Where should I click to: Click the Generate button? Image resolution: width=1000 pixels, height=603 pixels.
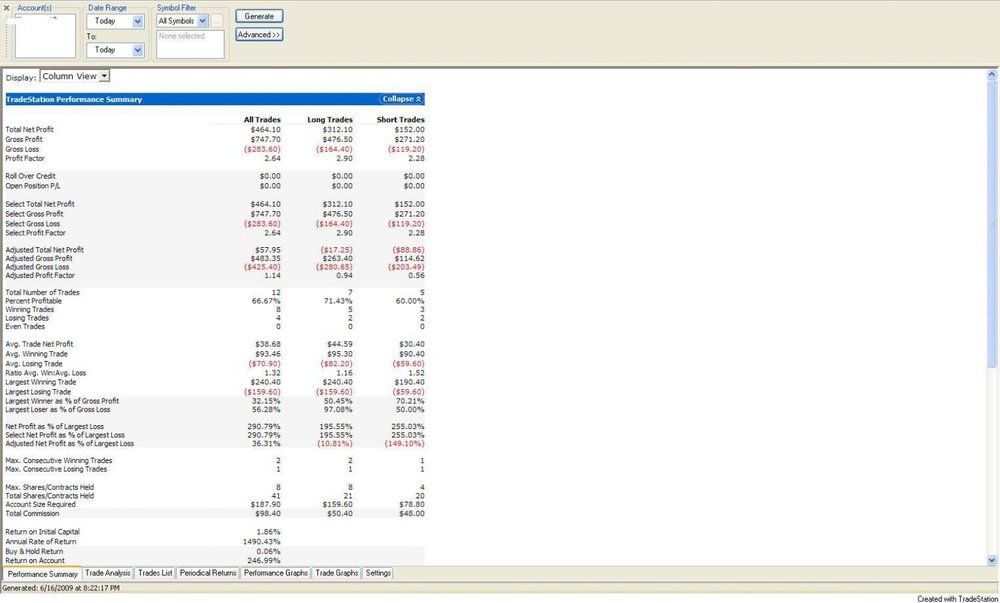pos(259,16)
